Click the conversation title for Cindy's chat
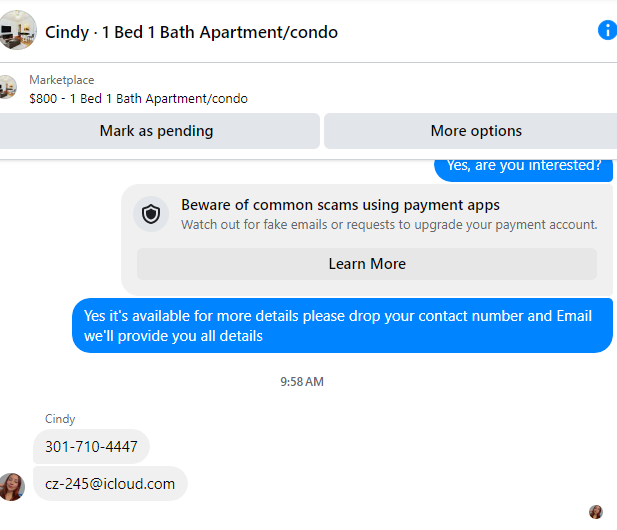 coord(191,32)
